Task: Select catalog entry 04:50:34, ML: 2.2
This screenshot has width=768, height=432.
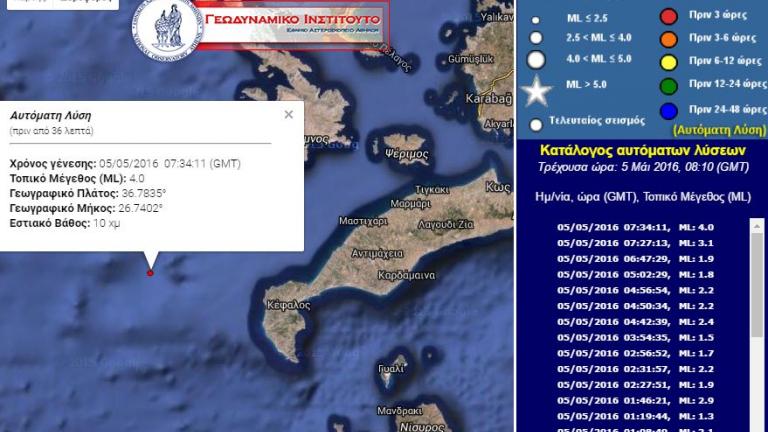Action: (635, 306)
